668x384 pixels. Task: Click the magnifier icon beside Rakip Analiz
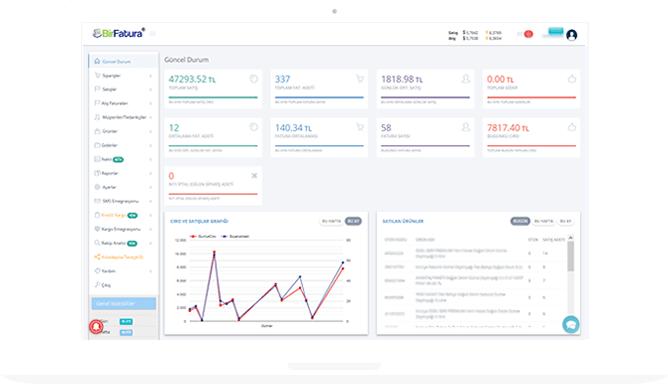click(x=97, y=243)
